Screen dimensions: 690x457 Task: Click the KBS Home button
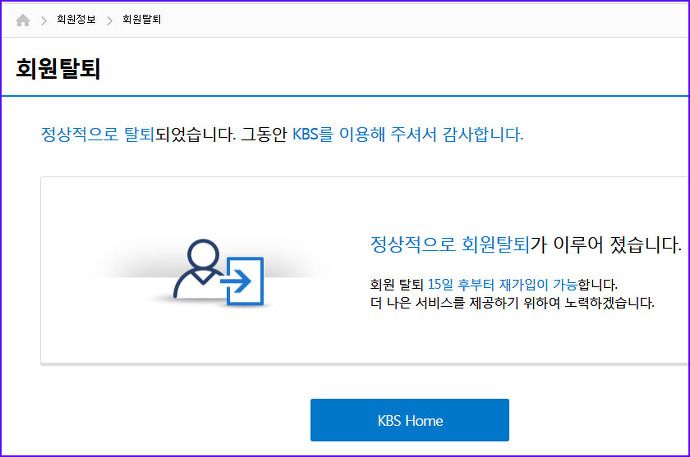(x=410, y=420)
